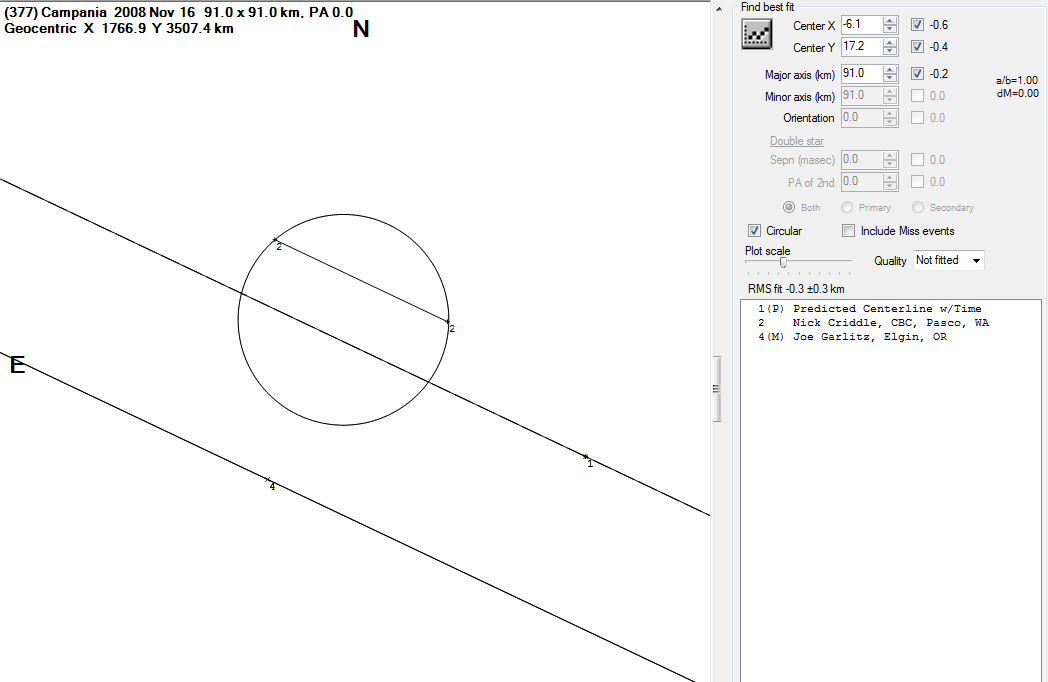This screenshot has height=682, width=1048.
Task: Select observer row Predicted Centerline w/Time
Action: click(870, 309)
